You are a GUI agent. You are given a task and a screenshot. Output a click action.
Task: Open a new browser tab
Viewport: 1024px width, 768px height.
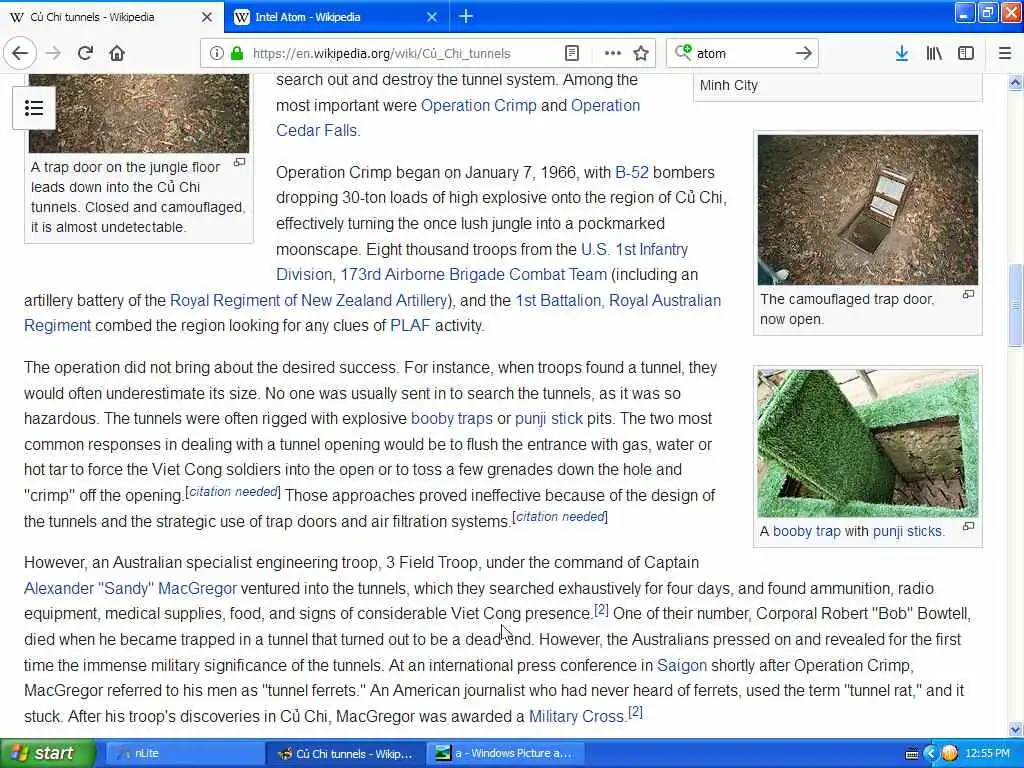(x=466, y=16)
